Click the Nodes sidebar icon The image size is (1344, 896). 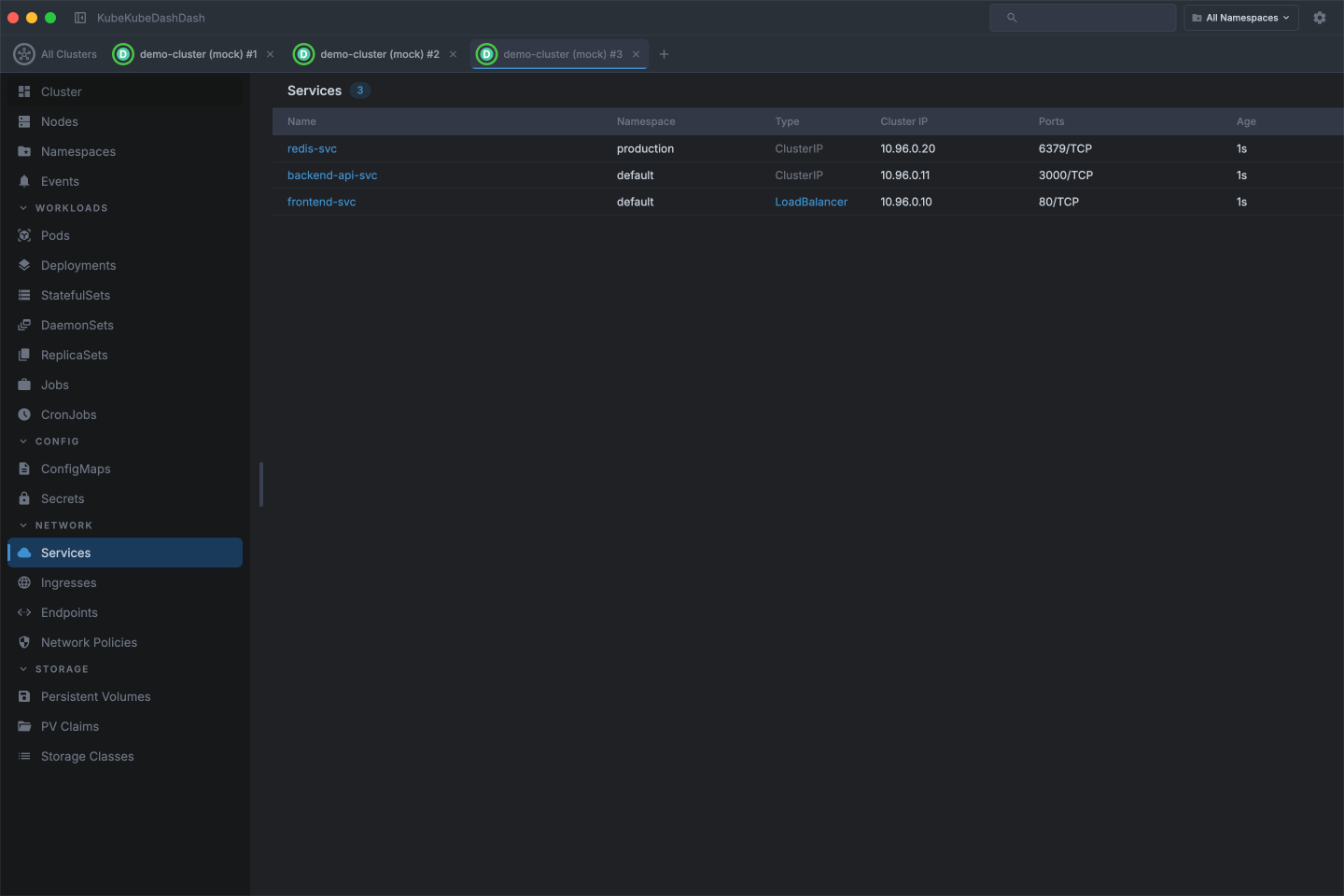[x=24, y=121]
